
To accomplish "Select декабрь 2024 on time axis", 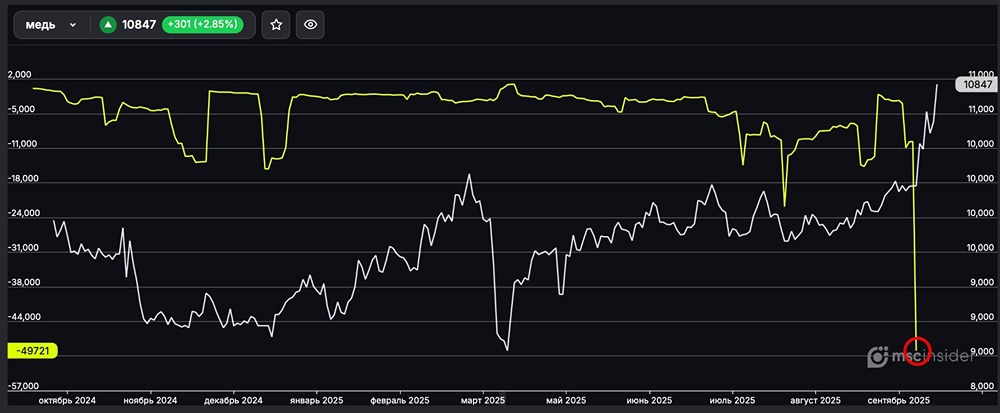I will click(x=232, y=398).
